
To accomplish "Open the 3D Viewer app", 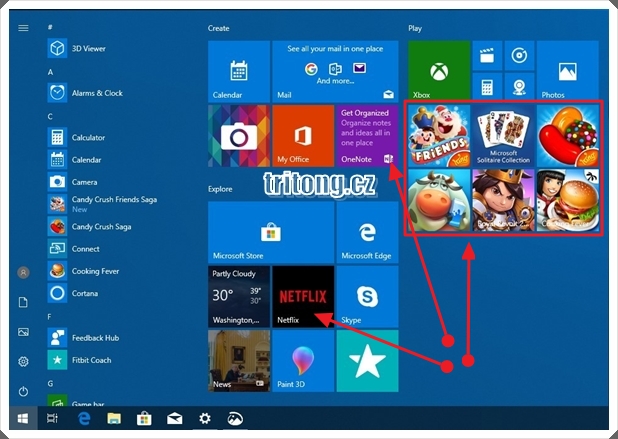I will point(102,48).
